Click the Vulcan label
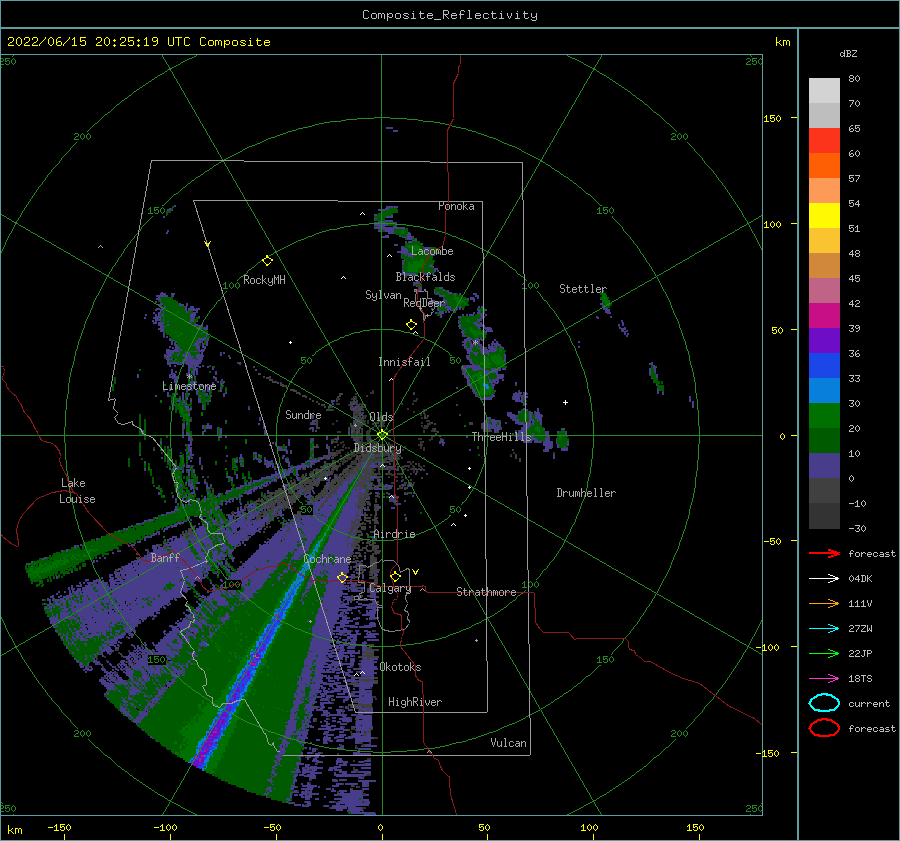 coord(509,743)
